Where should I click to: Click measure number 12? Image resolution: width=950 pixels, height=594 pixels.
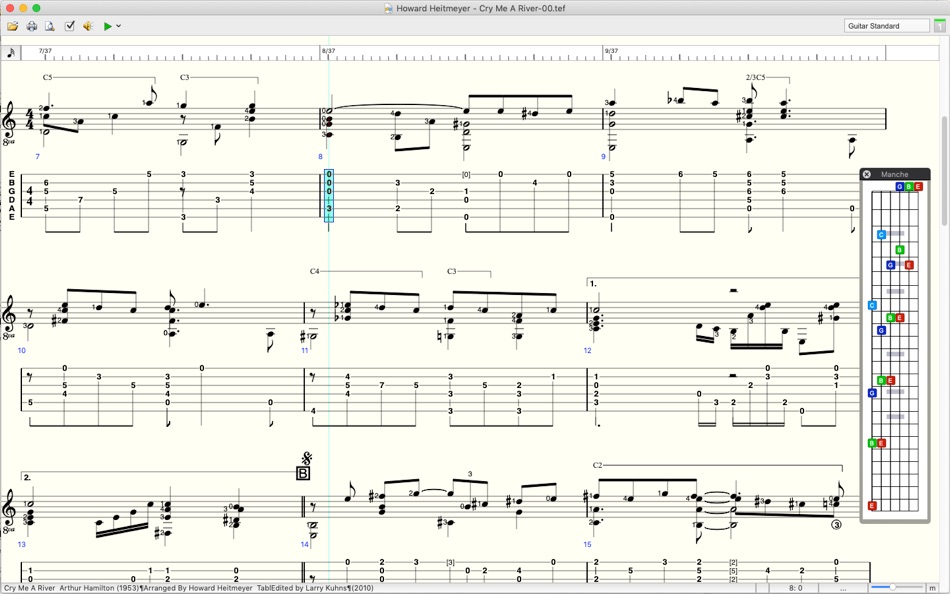coord(587,350)
